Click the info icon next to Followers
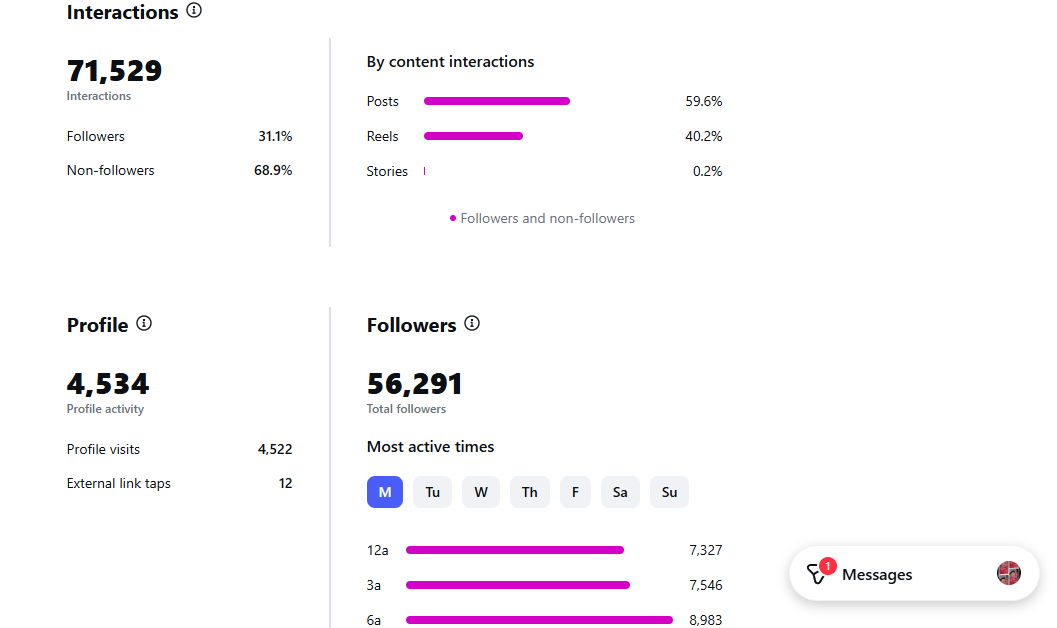This screenshot has height=628, width=1057. point(472,323)
